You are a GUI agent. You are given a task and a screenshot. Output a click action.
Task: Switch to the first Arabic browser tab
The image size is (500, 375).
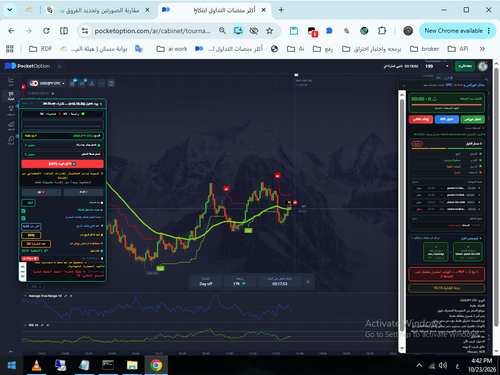click(x=99, y=10)
